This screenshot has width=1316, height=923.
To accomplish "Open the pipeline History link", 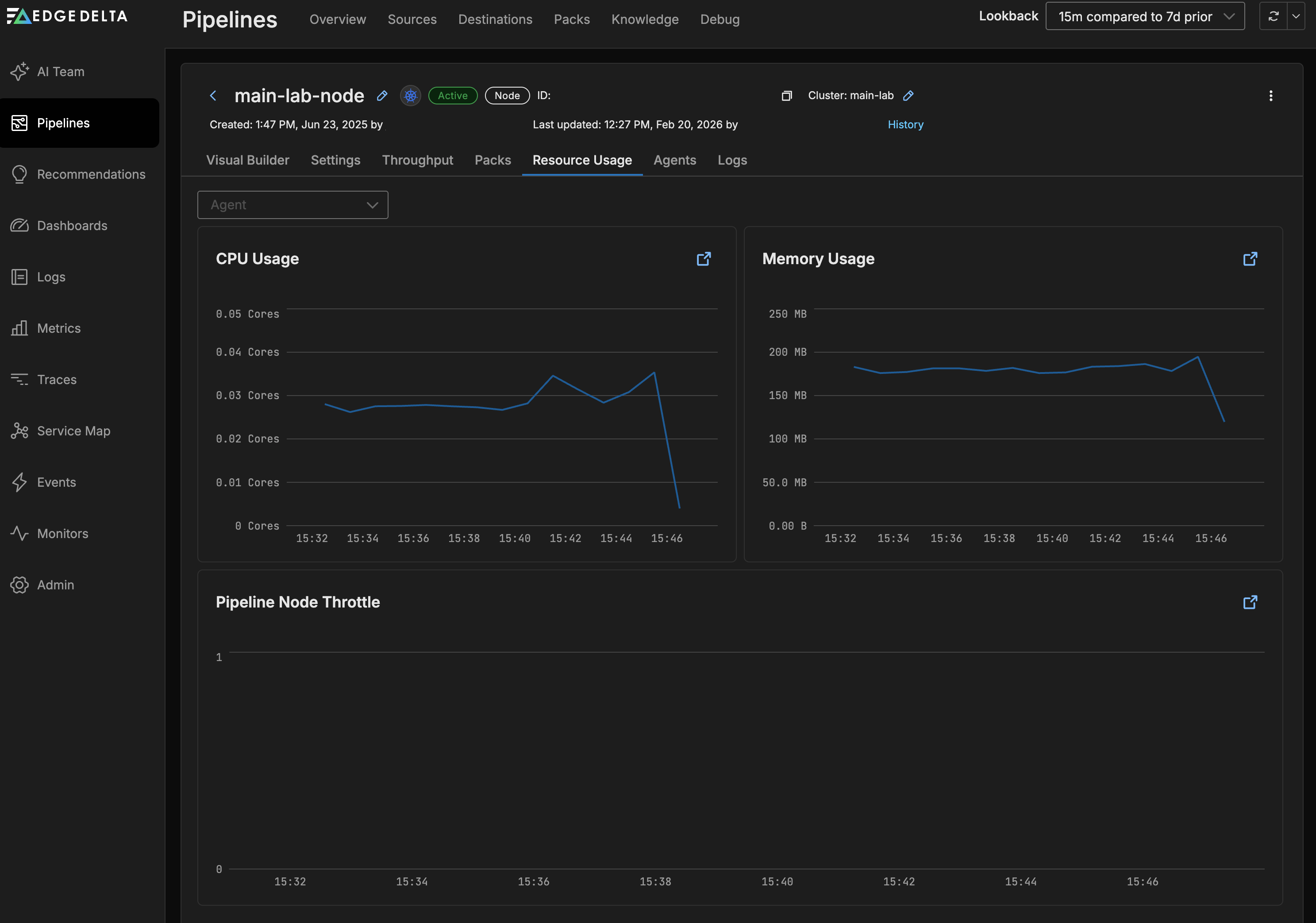I will pyautogui.click(x=905, y=124).
